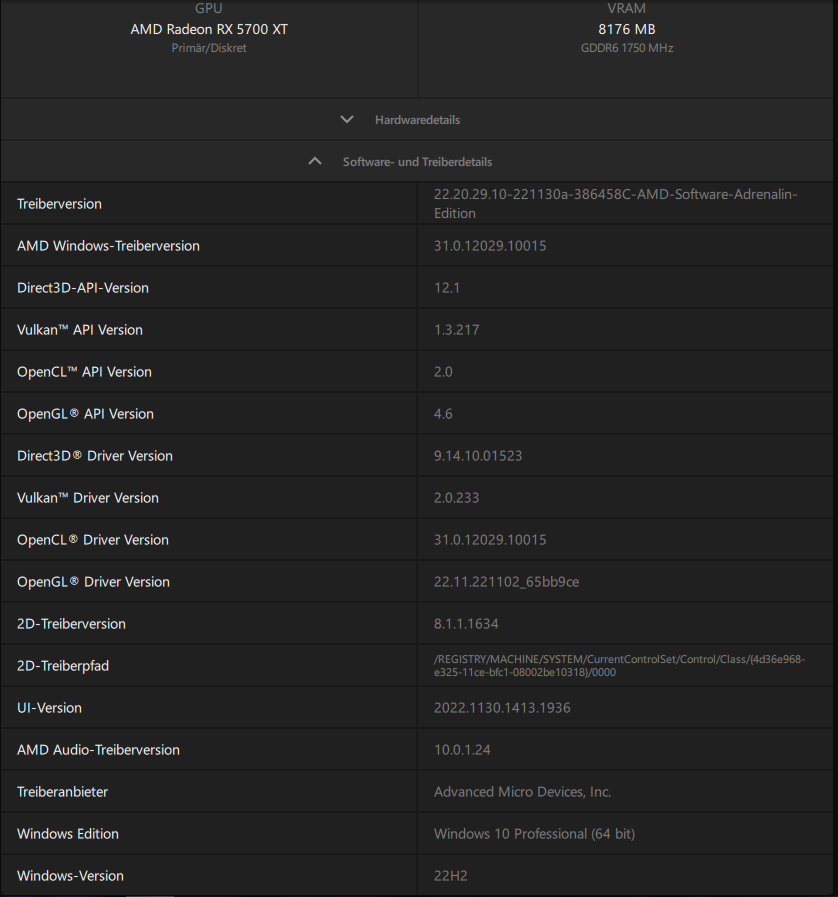Click the Treiberversion row label
Viewport: 838px width, 897px height.
click(x=59, y=204)
